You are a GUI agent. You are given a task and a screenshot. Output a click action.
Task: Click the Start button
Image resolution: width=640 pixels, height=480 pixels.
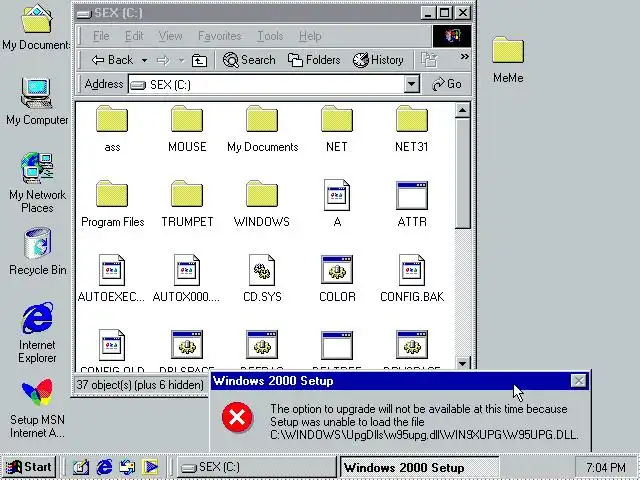29,467
